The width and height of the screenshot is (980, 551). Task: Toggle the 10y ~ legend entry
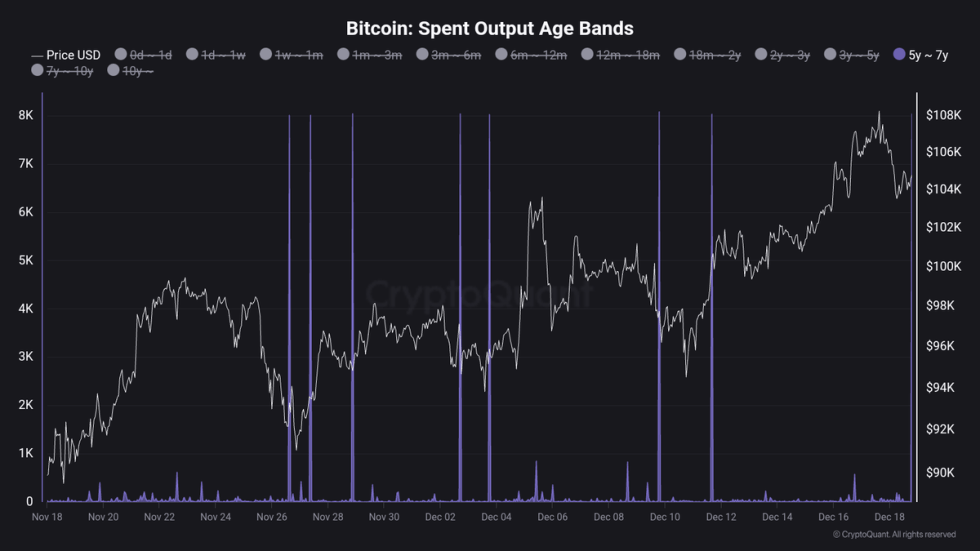tap(113, 71)
